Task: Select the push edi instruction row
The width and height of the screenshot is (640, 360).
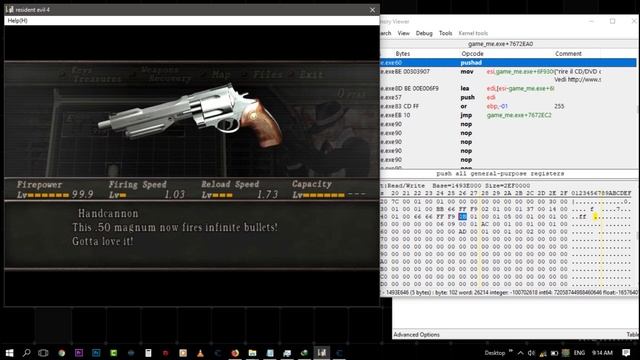Action: [x=508, y=97]
